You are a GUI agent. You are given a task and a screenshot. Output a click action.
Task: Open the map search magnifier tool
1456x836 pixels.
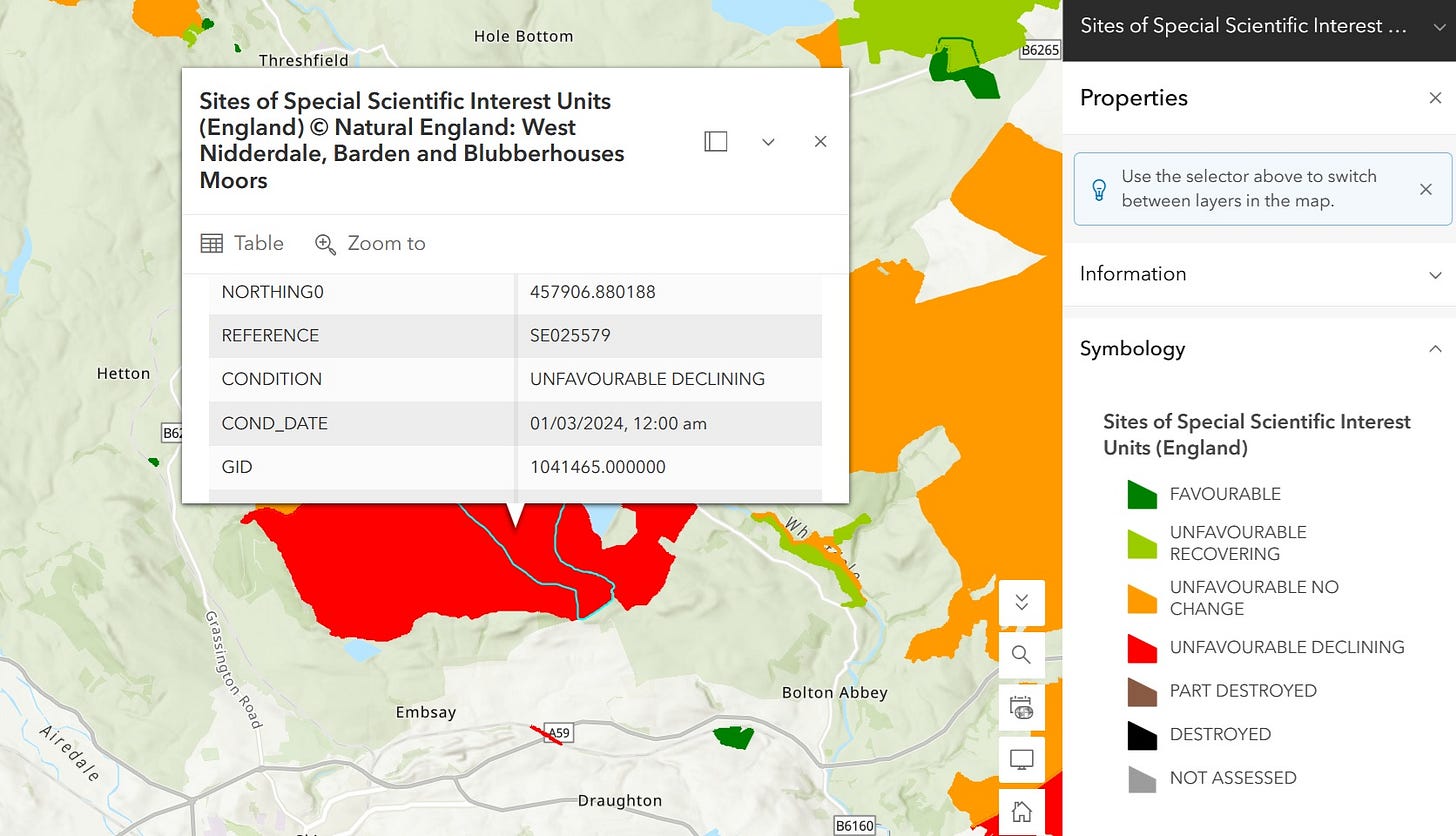[1021, 655]
